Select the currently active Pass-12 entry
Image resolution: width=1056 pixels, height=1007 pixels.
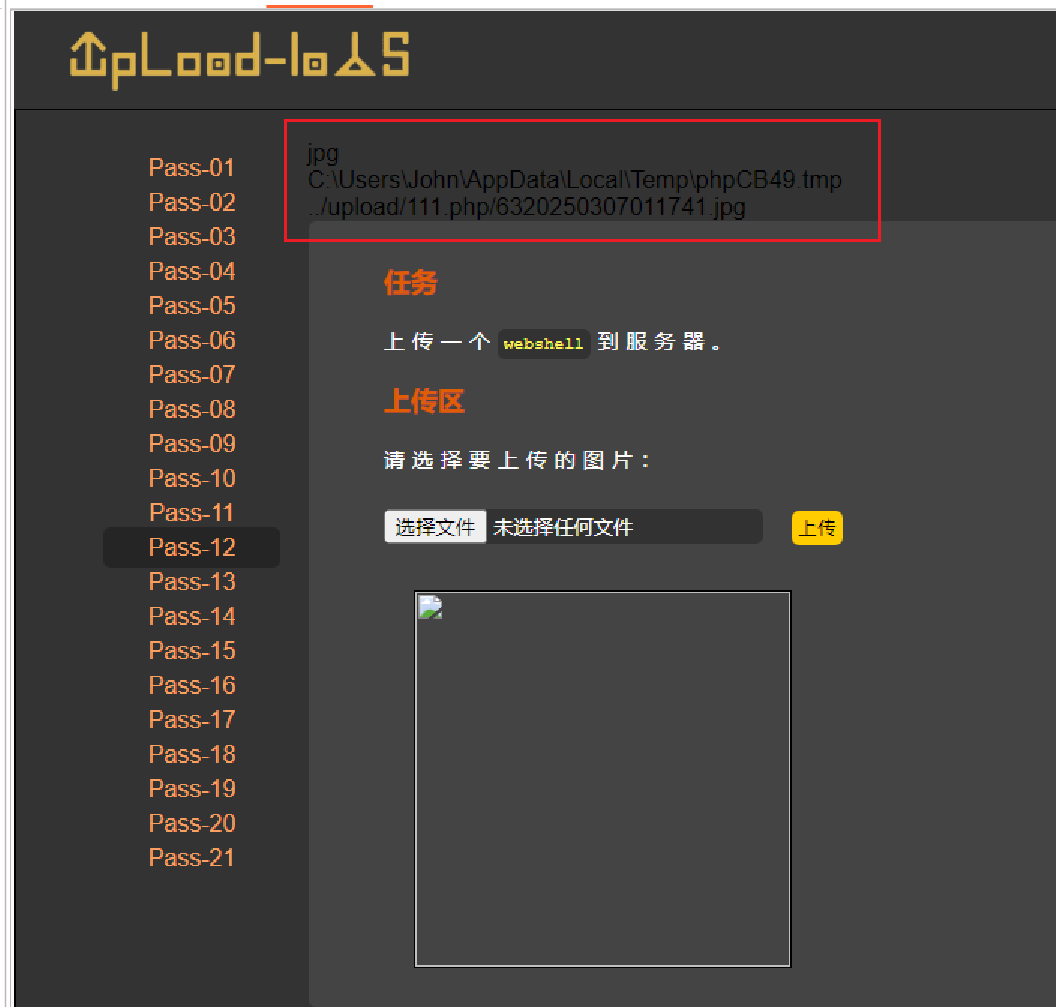[191, 547]
